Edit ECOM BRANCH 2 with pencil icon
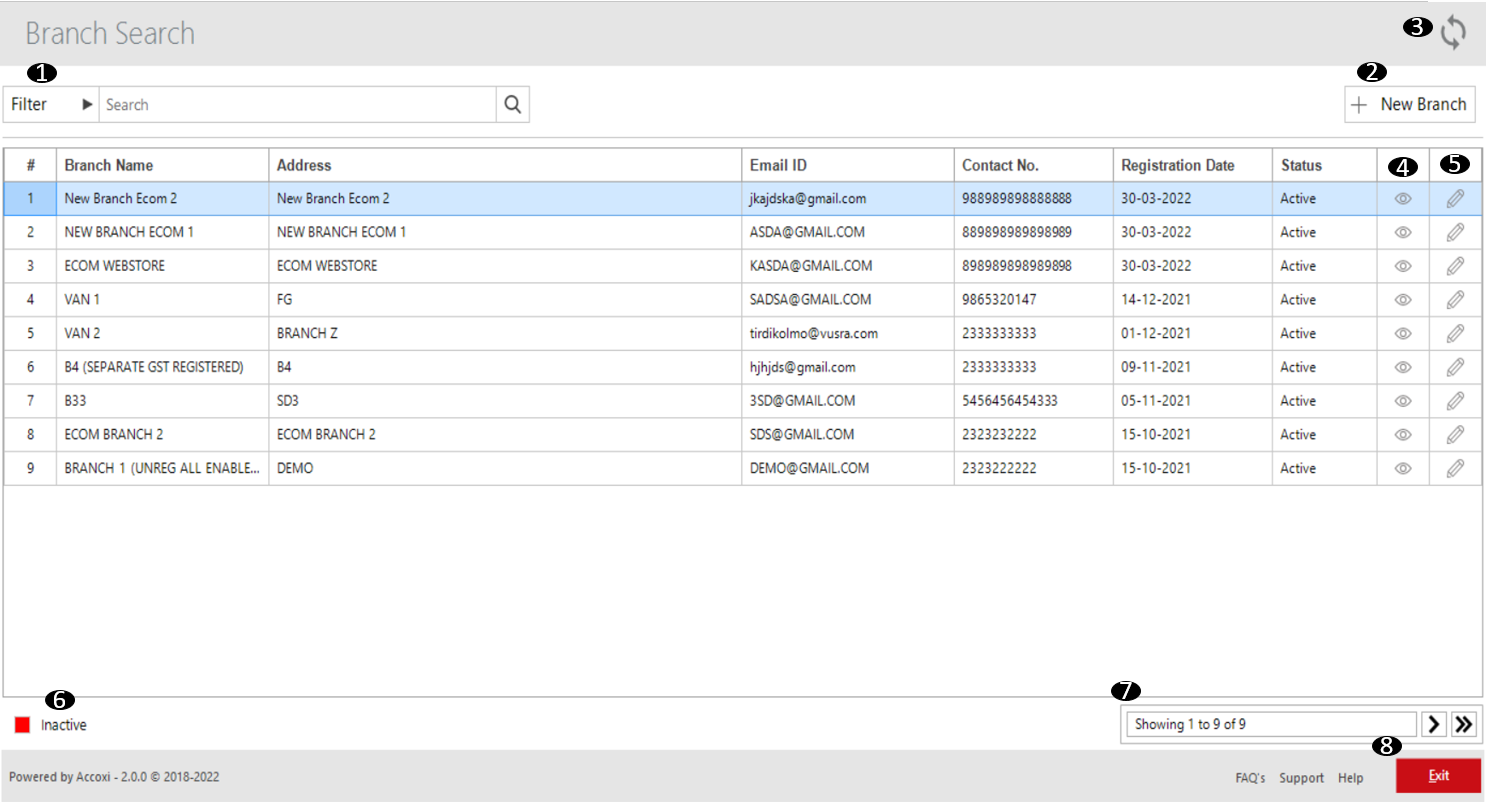1486x802 pixels. 1455,435
